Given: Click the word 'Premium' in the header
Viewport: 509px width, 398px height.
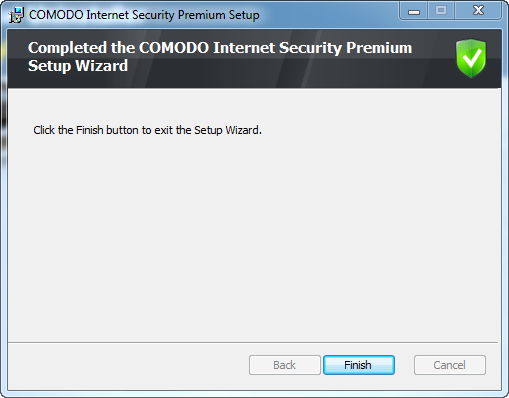Looking at the screenshot, I should 379,48.
